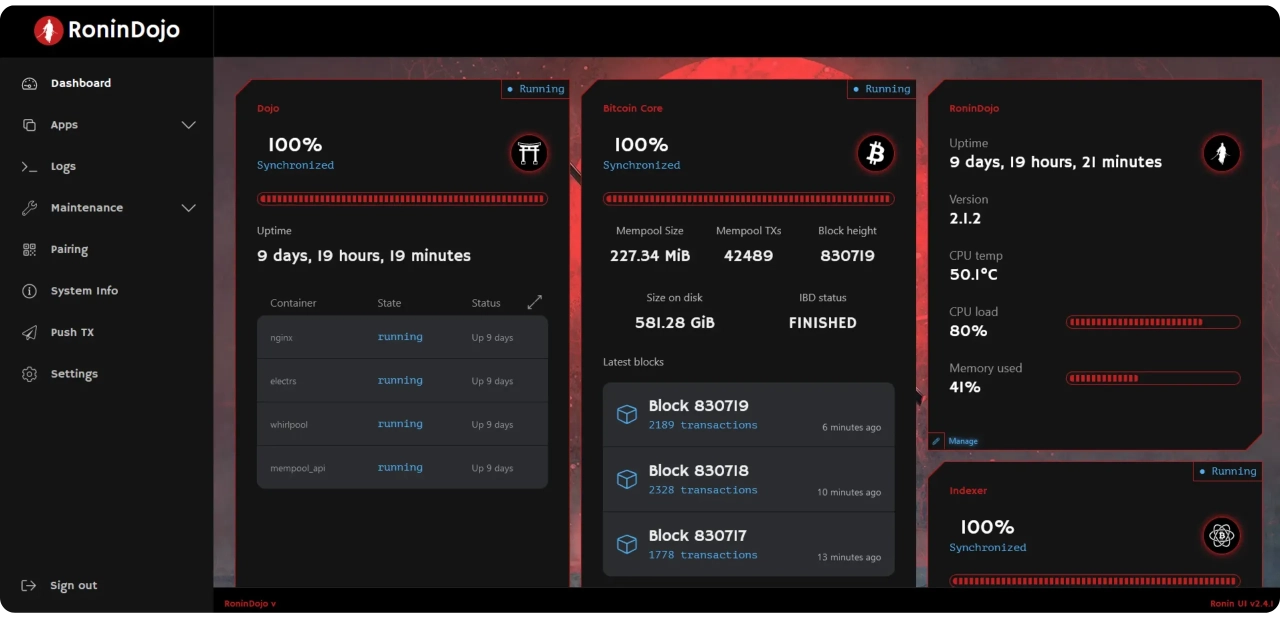
Task: Click the Manage link on RoninDojo card
Action: pyautogui.click(x=963, y=441)
